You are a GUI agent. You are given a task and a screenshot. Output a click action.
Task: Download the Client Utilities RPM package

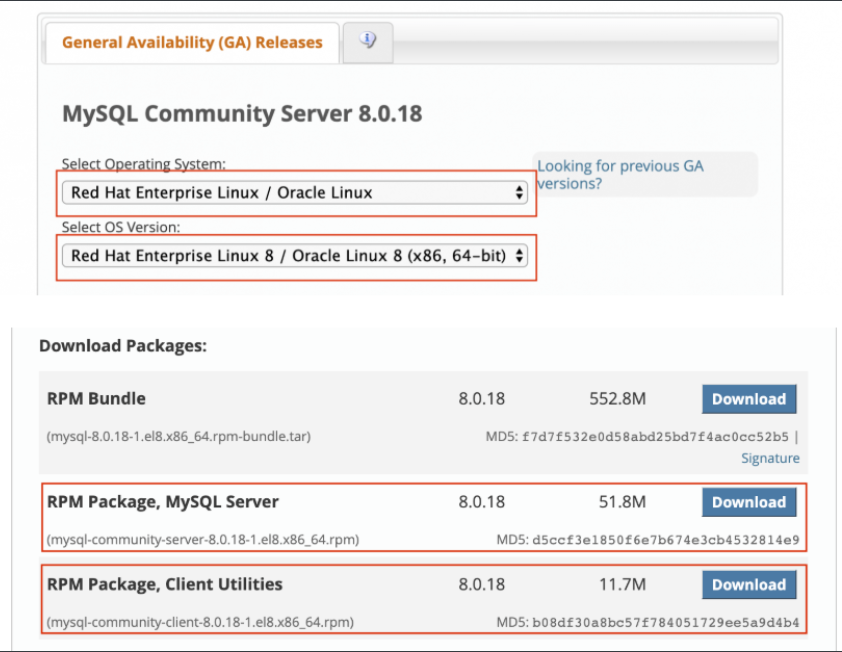pos(749,585)
